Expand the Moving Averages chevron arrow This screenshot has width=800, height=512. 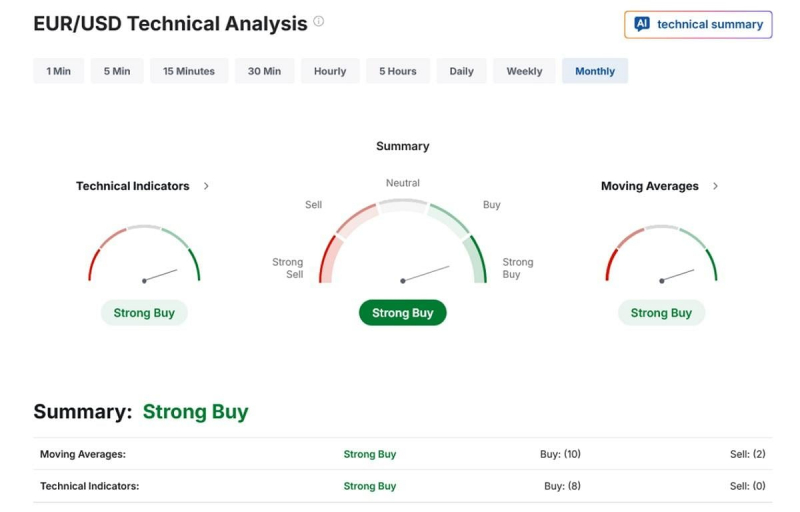tap(715, 186)
